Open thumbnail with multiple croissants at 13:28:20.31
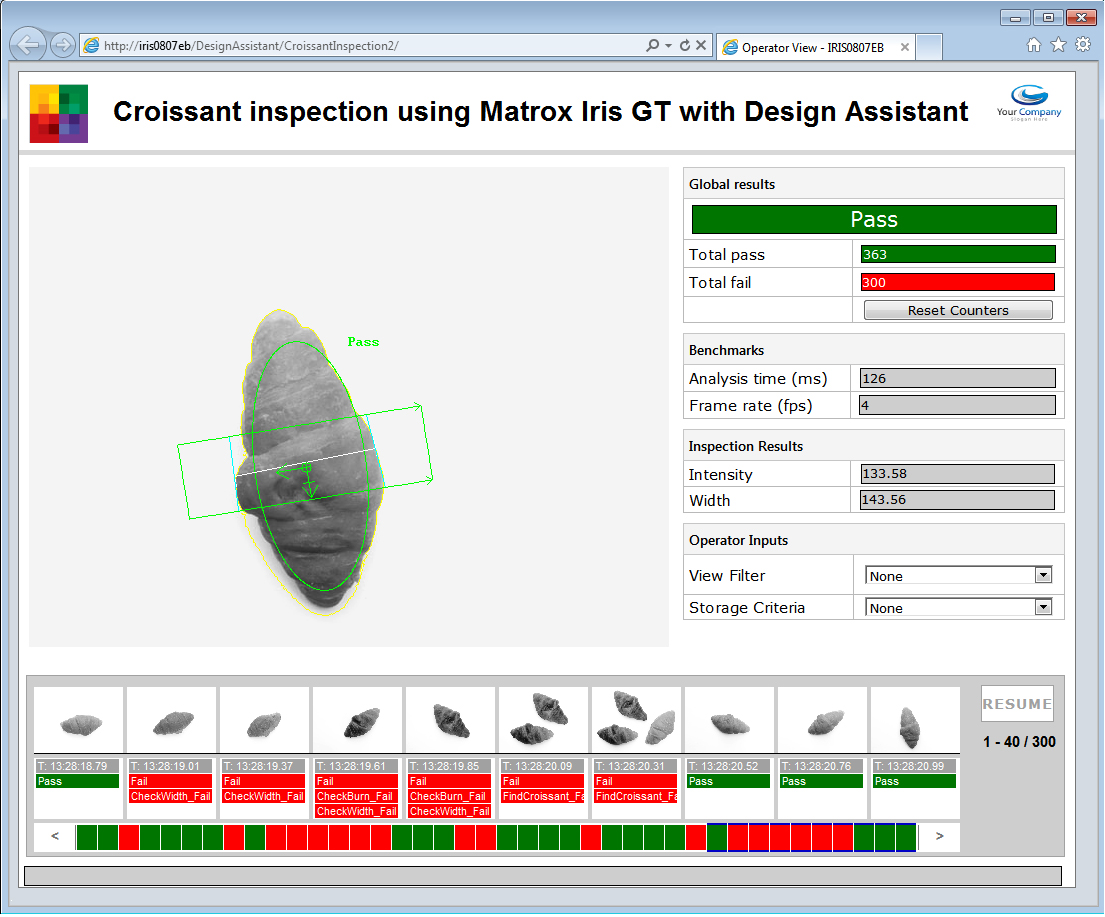This screenshot has width=1105, height=917. click(x=636, y=719)
